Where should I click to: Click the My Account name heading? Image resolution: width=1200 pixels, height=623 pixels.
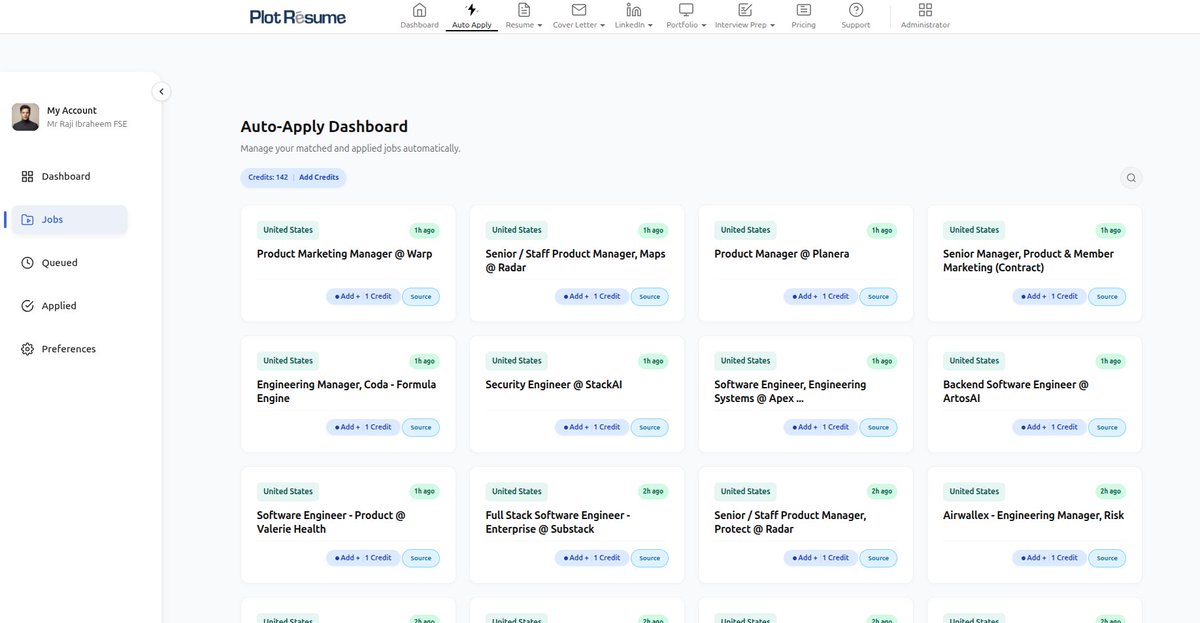tap(72, 111)
